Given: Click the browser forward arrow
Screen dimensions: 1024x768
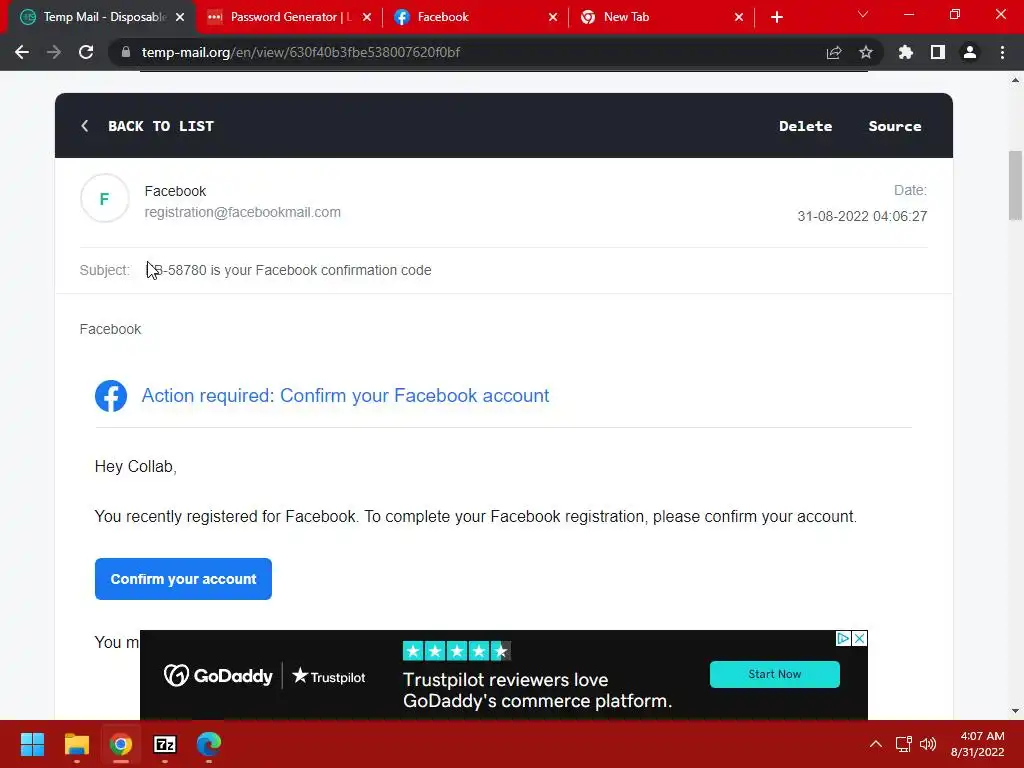Looking at the screenshot, I should [x=54, y=52].
